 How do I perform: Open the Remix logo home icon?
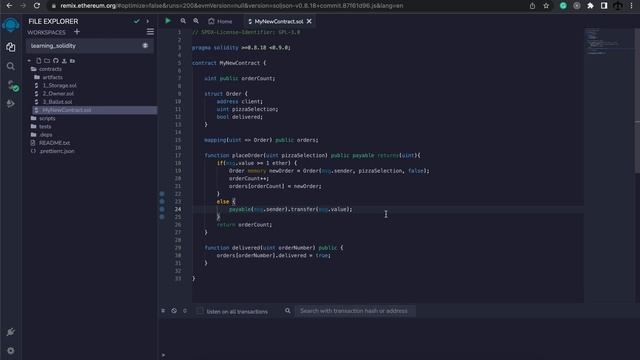click(11, 25)
